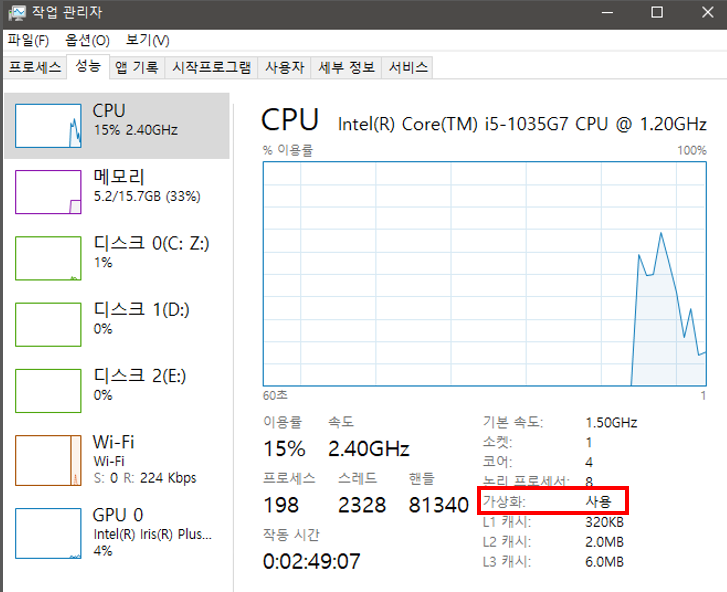This screenshot has height=592, width=727.
Task: Click the % 이용률 graph label
Action: click(288, 150)
